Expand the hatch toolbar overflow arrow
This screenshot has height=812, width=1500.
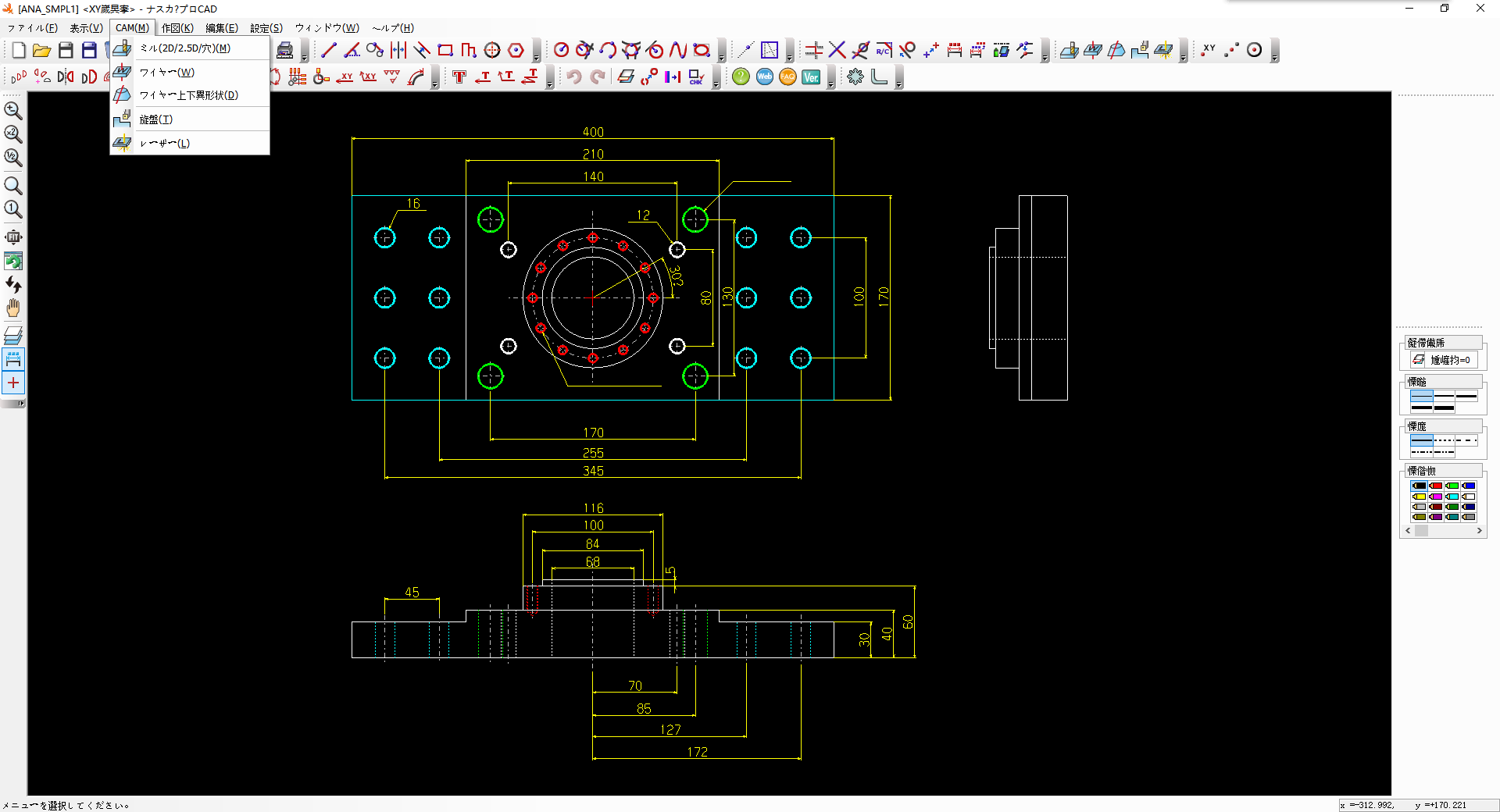coord(790,52)
